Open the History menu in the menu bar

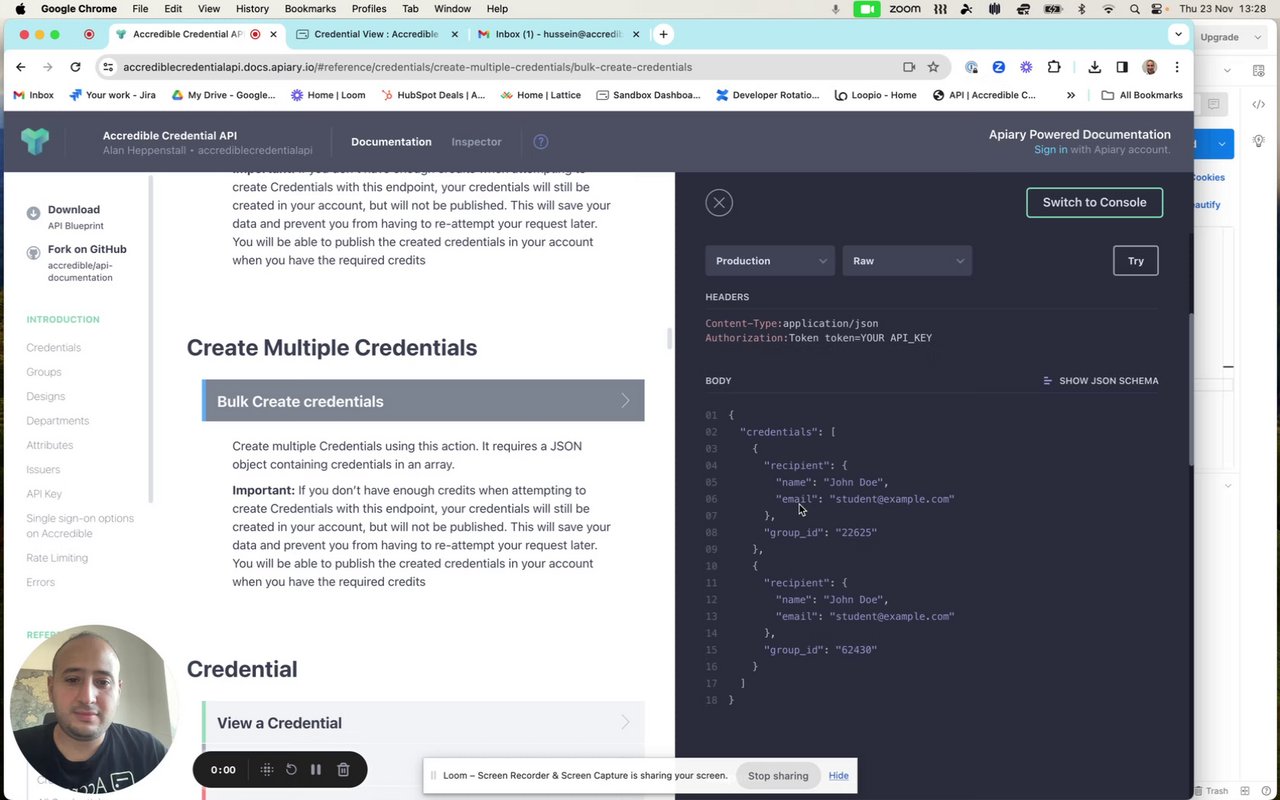pos(252,9)
